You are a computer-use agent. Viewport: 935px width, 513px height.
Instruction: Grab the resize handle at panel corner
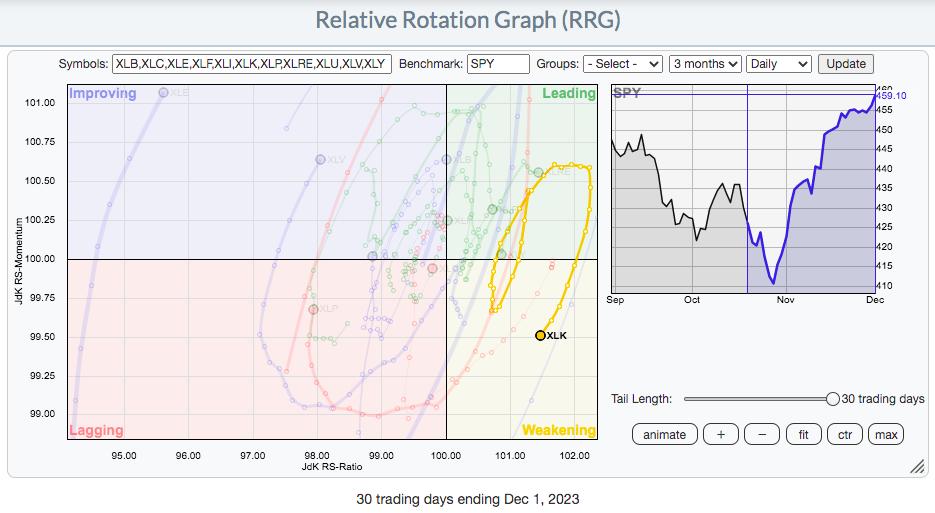point(916,467)
